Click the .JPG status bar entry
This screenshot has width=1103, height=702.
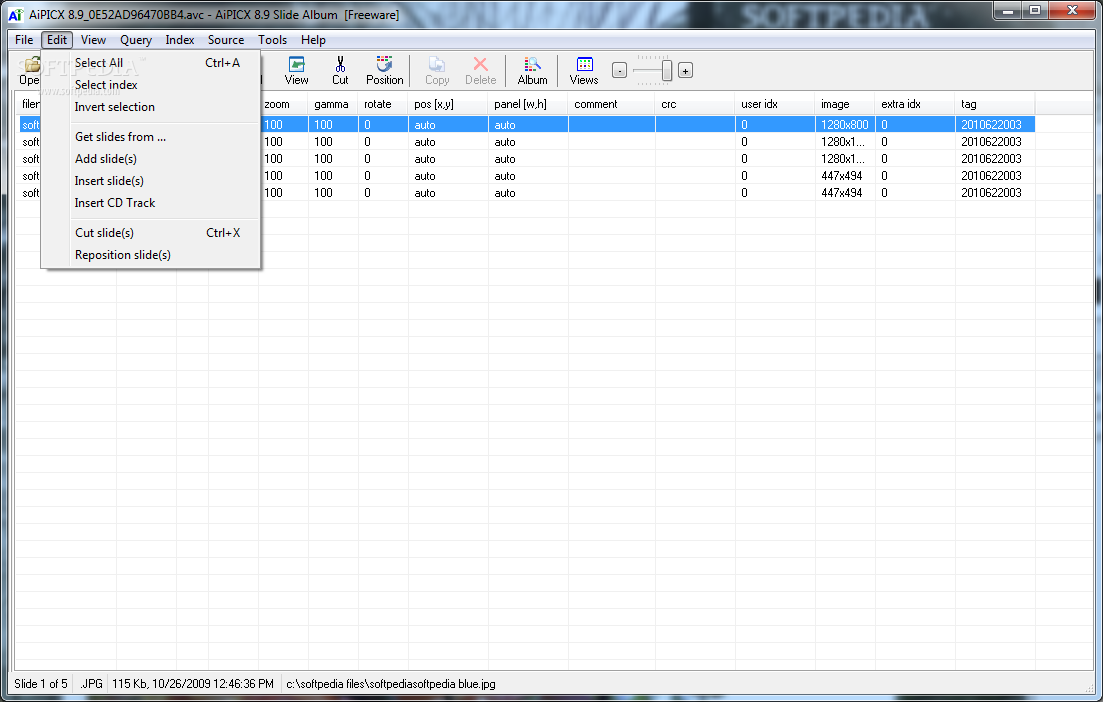point(91,684)
